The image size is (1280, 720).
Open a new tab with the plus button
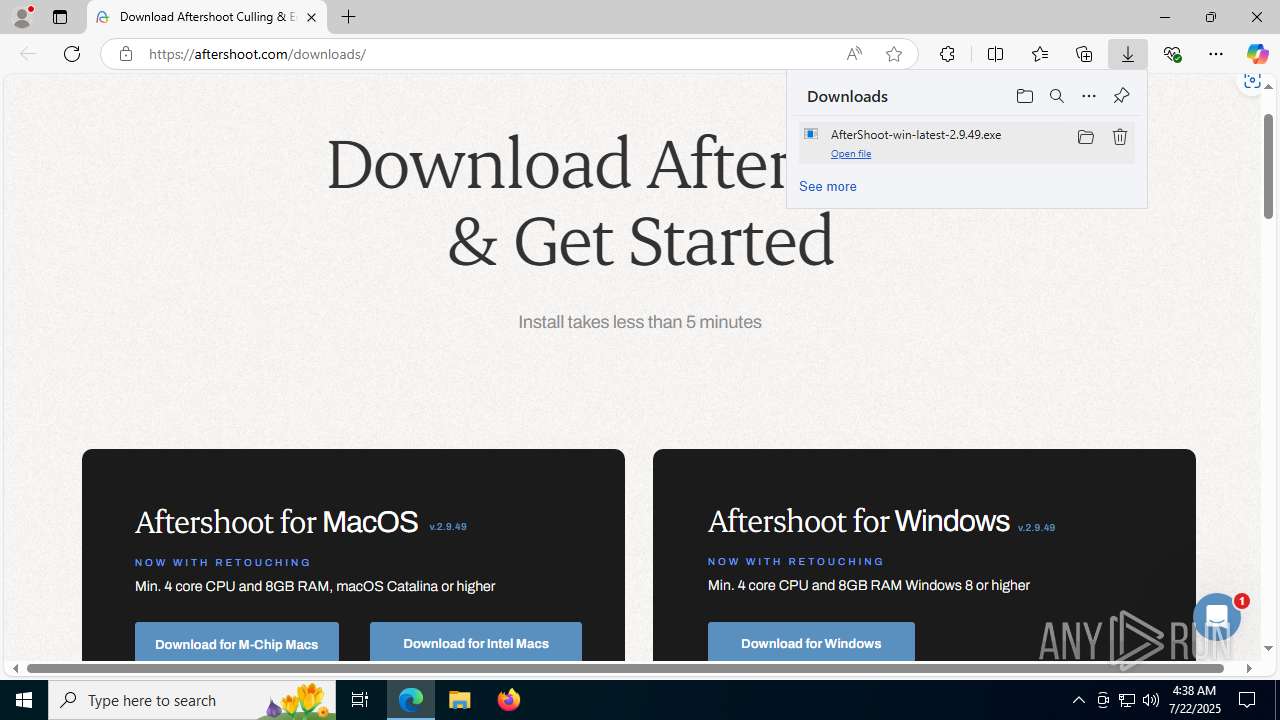(x=348, y=17)
